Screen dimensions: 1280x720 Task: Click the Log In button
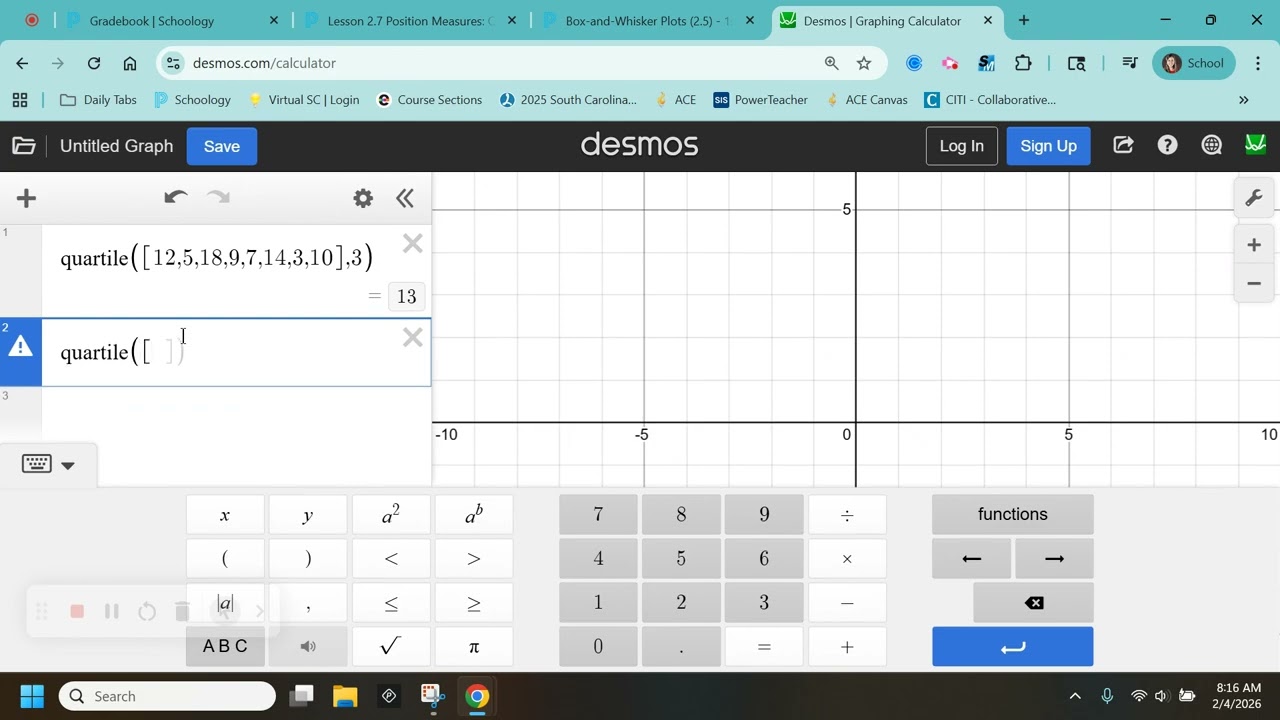(x=961, y=146)
